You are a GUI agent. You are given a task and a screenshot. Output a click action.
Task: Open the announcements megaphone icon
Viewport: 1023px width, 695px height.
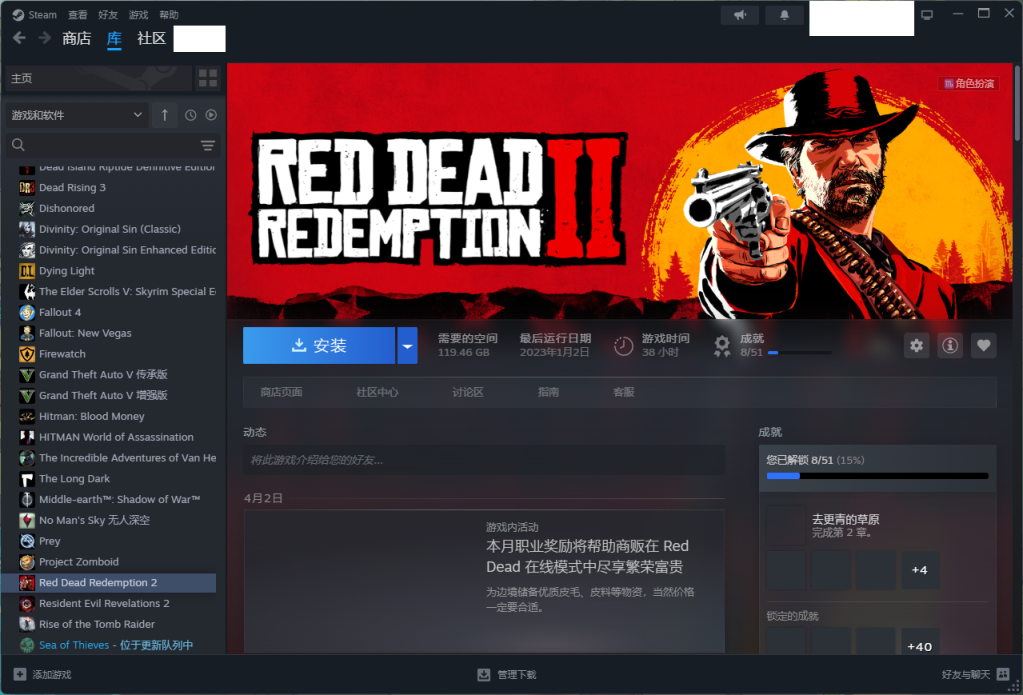pos(739,14)
